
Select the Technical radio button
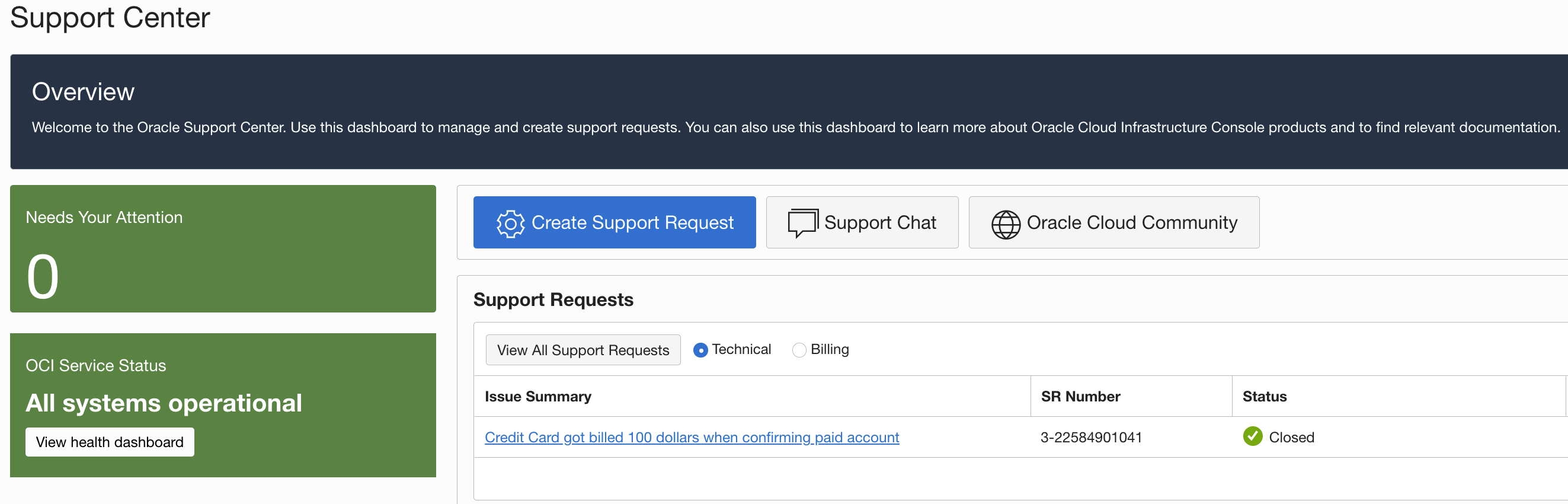(x=700, y=350)
